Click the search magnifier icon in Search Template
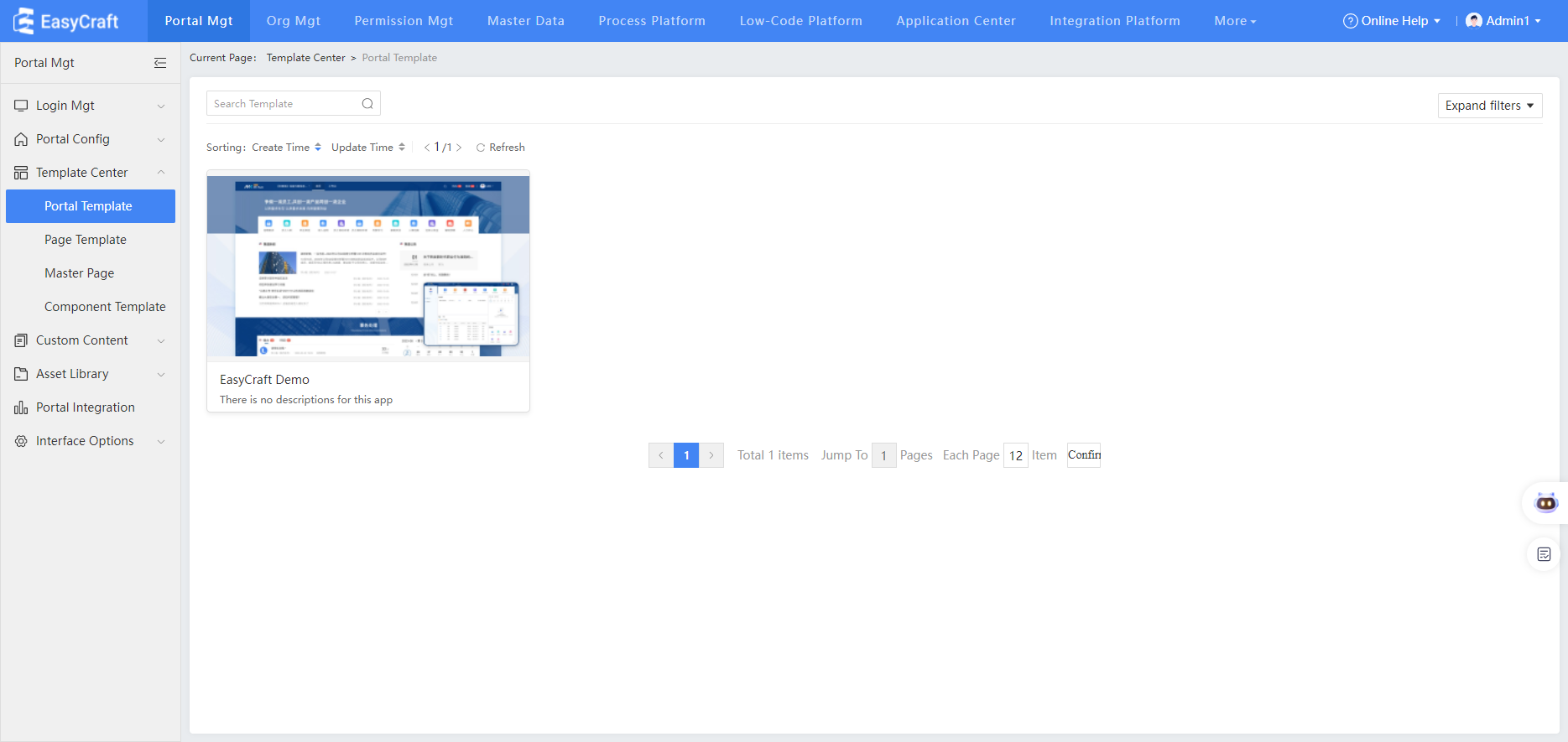1568x742 pixels. 367,104
